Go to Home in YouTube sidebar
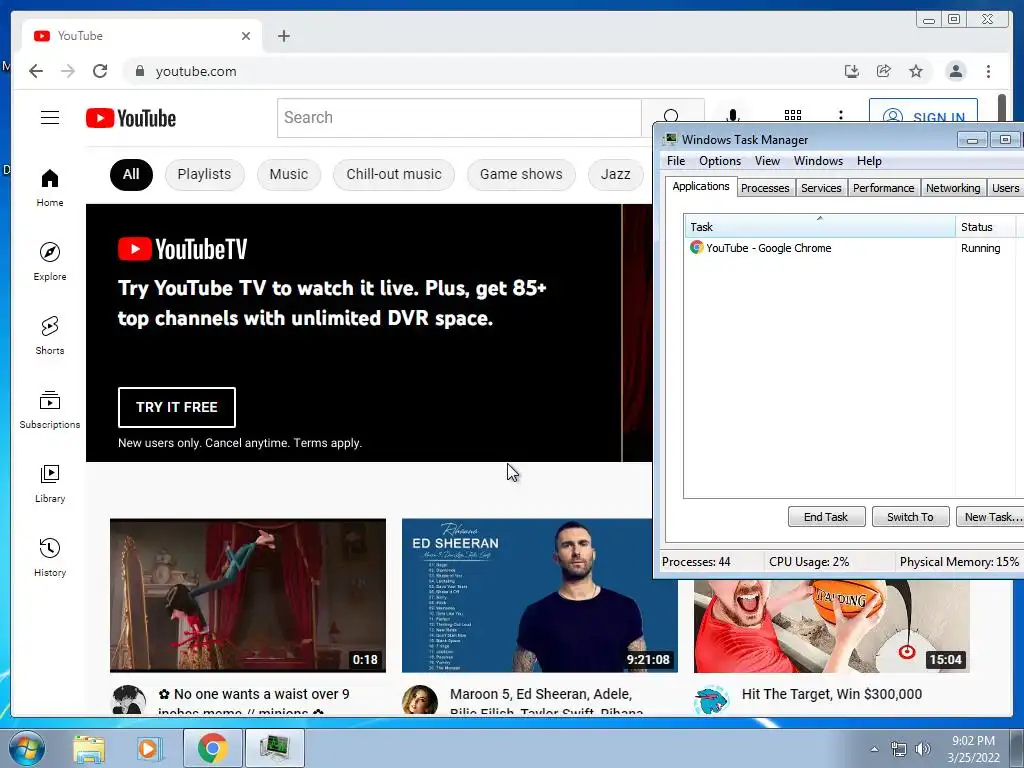 click(x=50, y=188)
